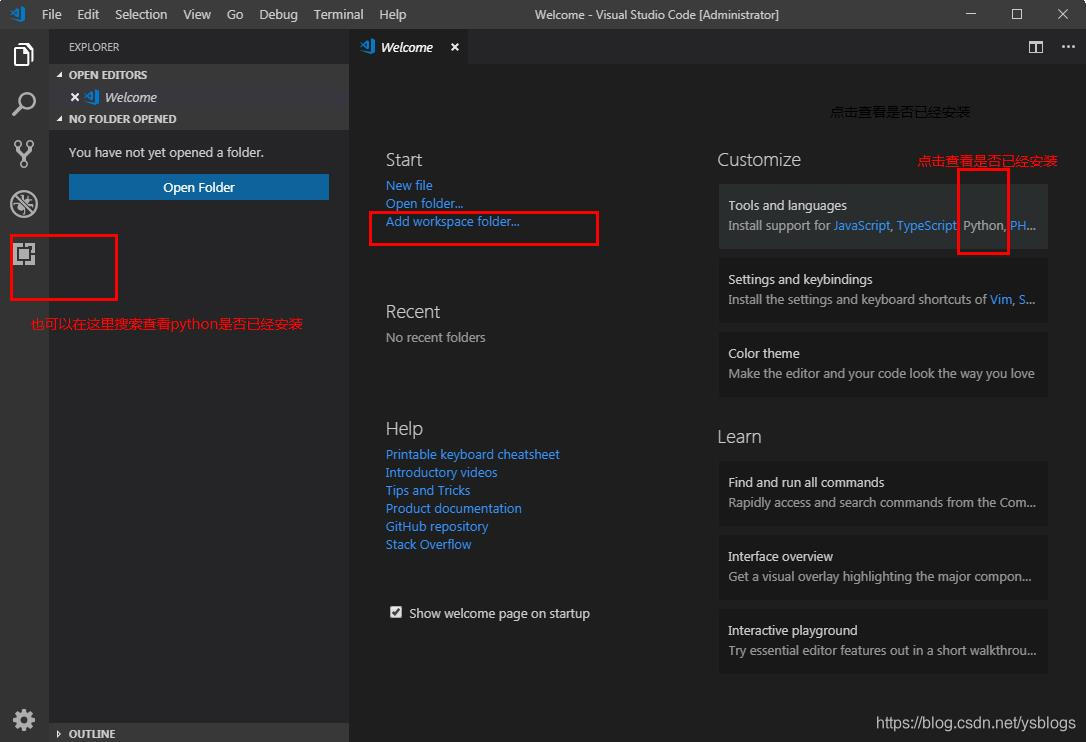This screenshot has height=742, width=1086.
Task: Open the Selection menu
Action: click(x=141, y=14)
